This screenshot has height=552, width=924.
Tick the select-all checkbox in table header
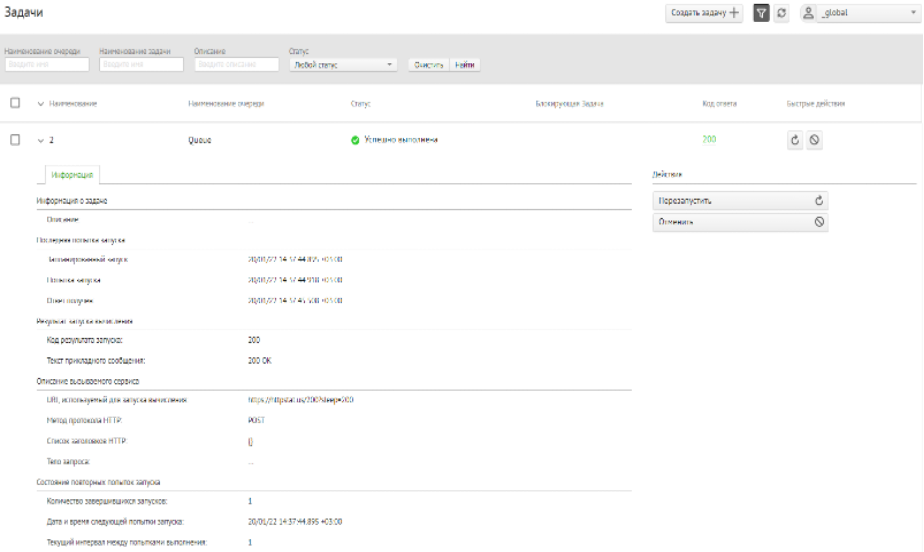15,103
